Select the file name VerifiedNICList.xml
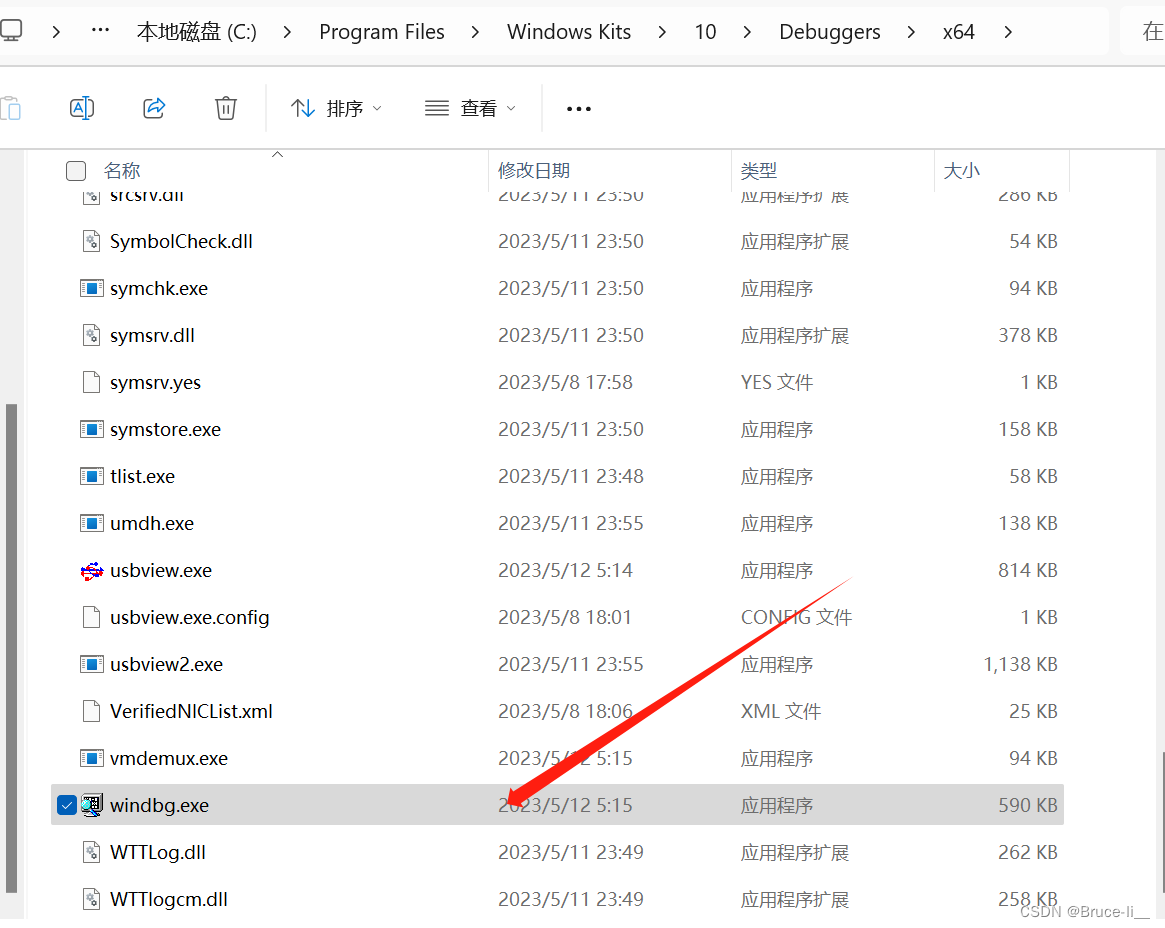 [192, 711]
